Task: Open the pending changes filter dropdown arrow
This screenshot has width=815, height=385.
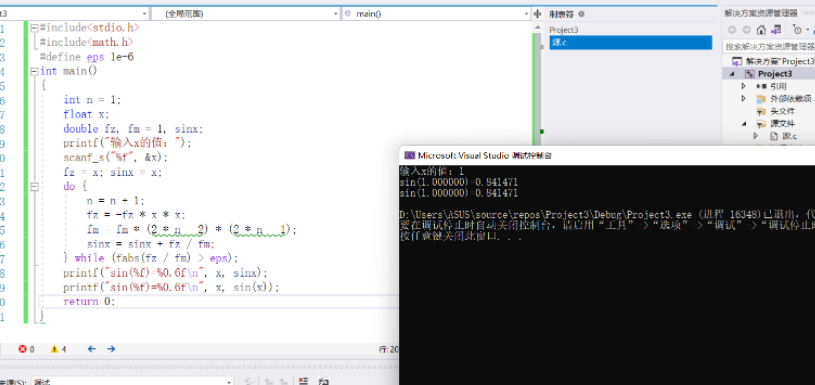Action: 807,30
